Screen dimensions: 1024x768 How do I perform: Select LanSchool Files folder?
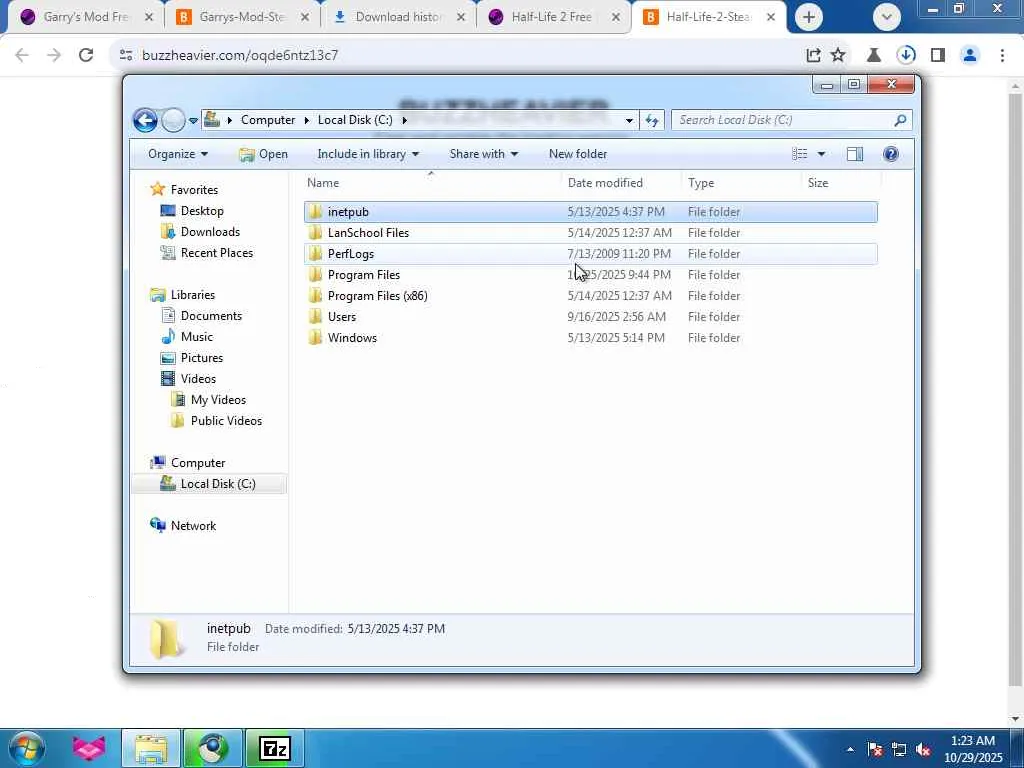click(590, 232)
